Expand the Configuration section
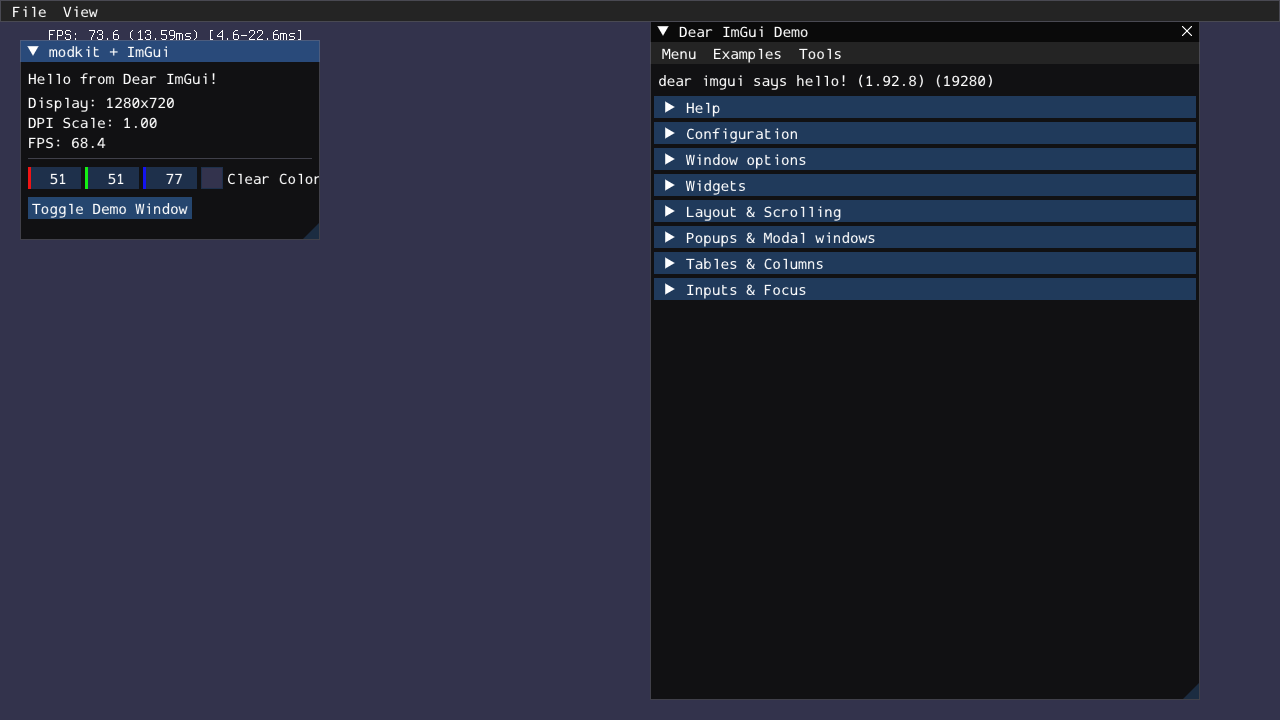The height and width of the screenshot is (720, 1280). pos(925,134)
